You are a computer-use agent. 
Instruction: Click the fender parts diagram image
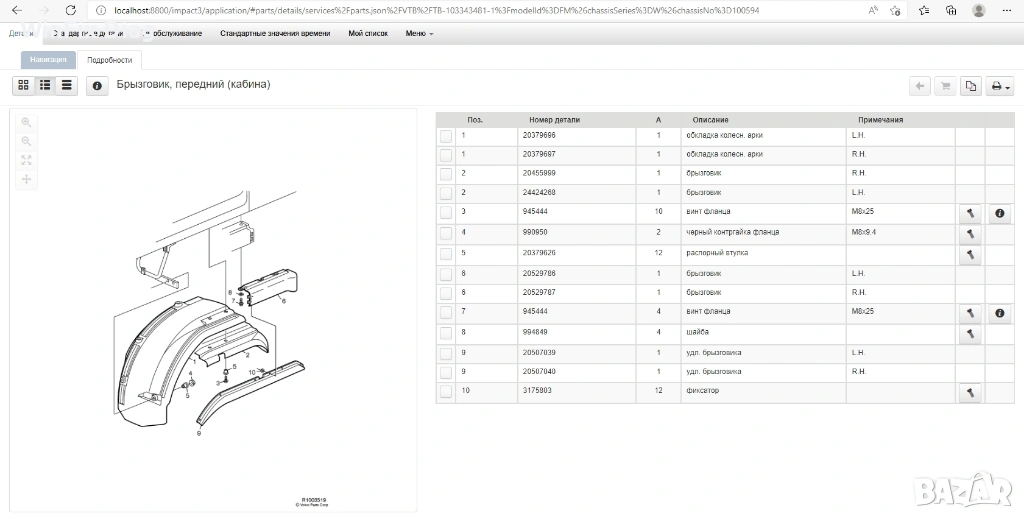pos(210,330)
